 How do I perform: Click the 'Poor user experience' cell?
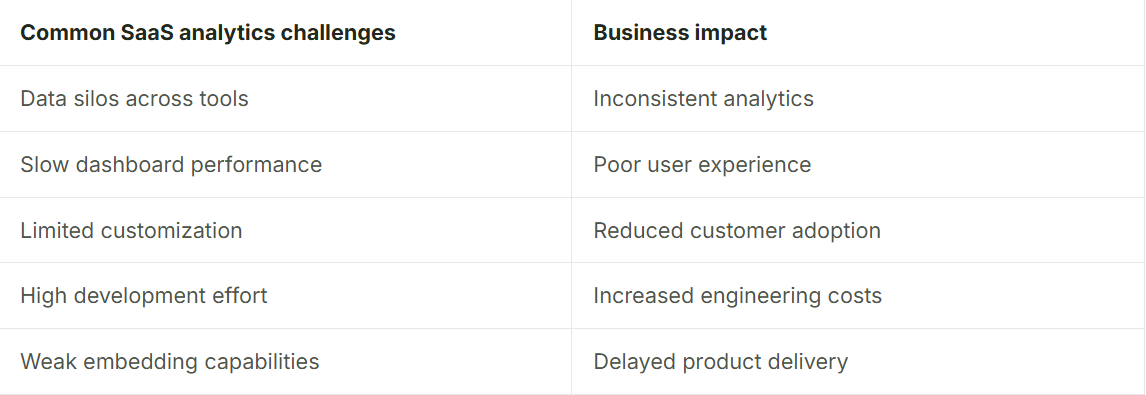[x=858, y=165]
